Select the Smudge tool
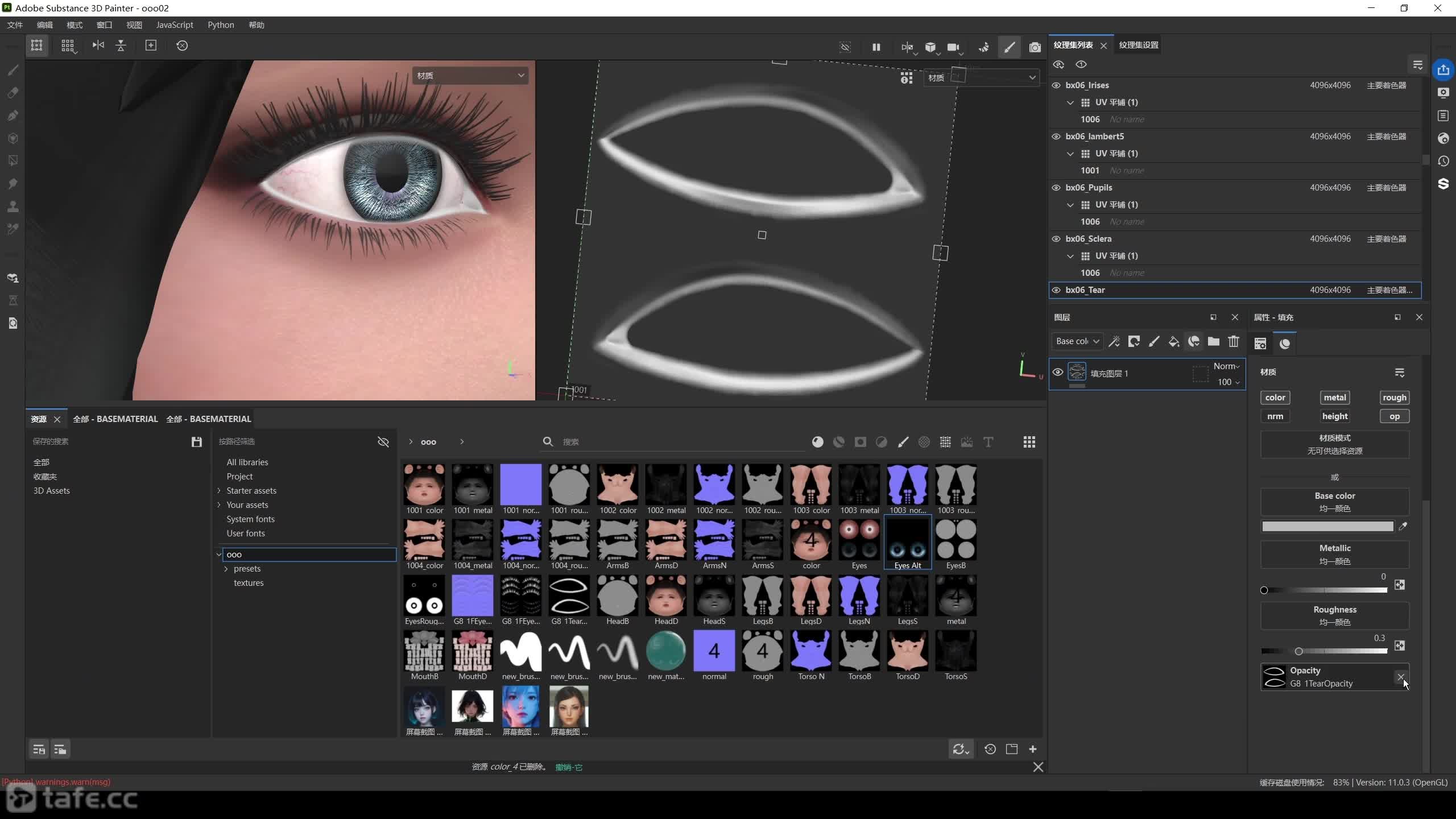 click(13, 184)
